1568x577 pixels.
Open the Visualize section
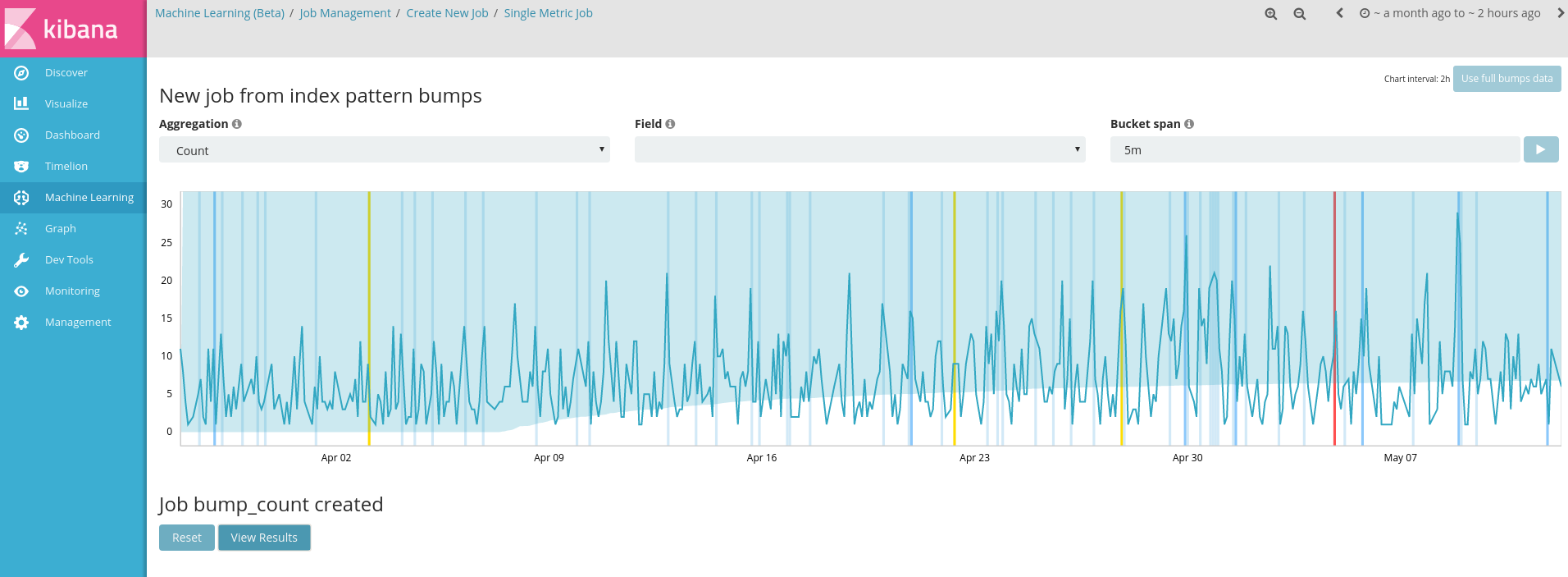coord(66,104)
